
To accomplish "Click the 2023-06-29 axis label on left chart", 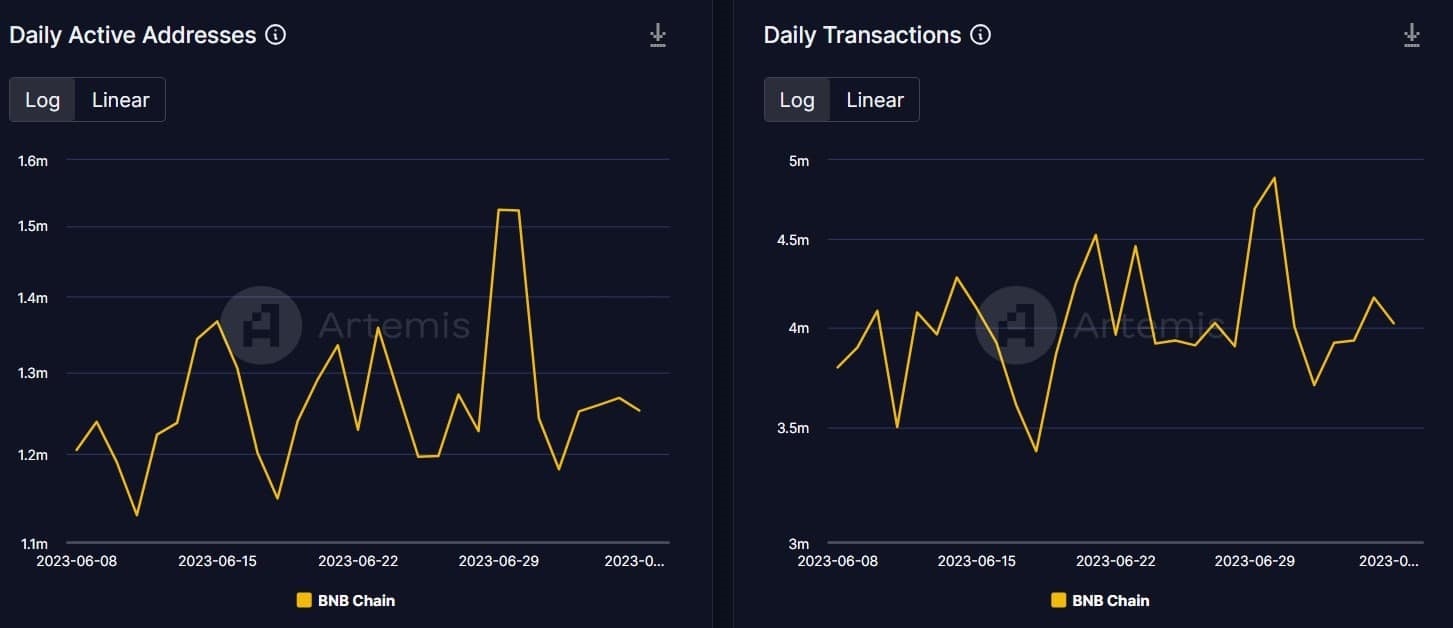I will [499, 561].
